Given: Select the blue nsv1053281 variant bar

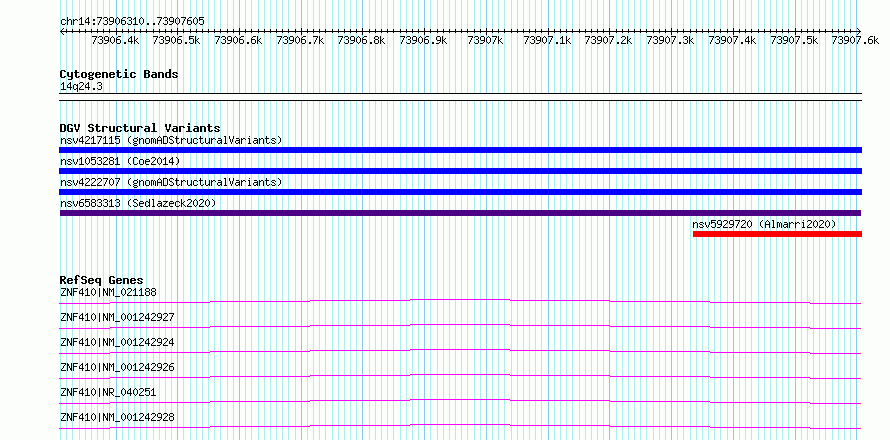Looking at the screenshot, I should tap(460, 171).
